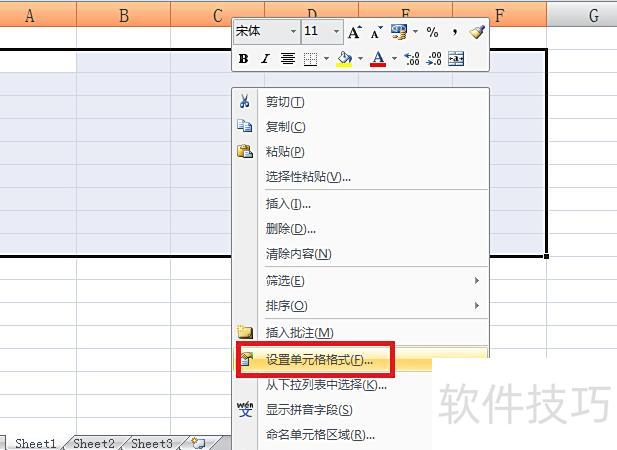This screenshot has height=450, width=617.
Task: Click the accounting number format icon
Action: click(399, 31)
